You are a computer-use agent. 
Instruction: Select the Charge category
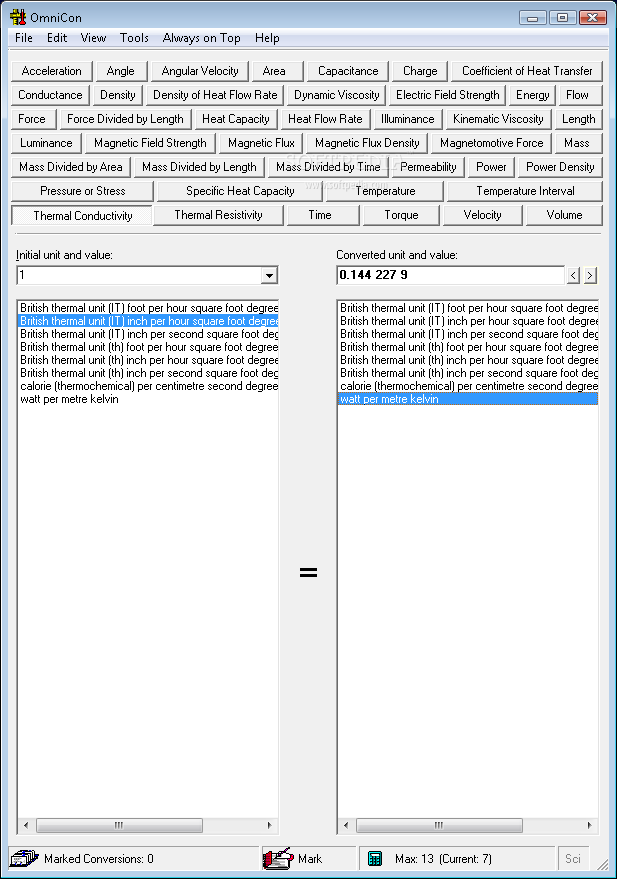click(420, 71)
